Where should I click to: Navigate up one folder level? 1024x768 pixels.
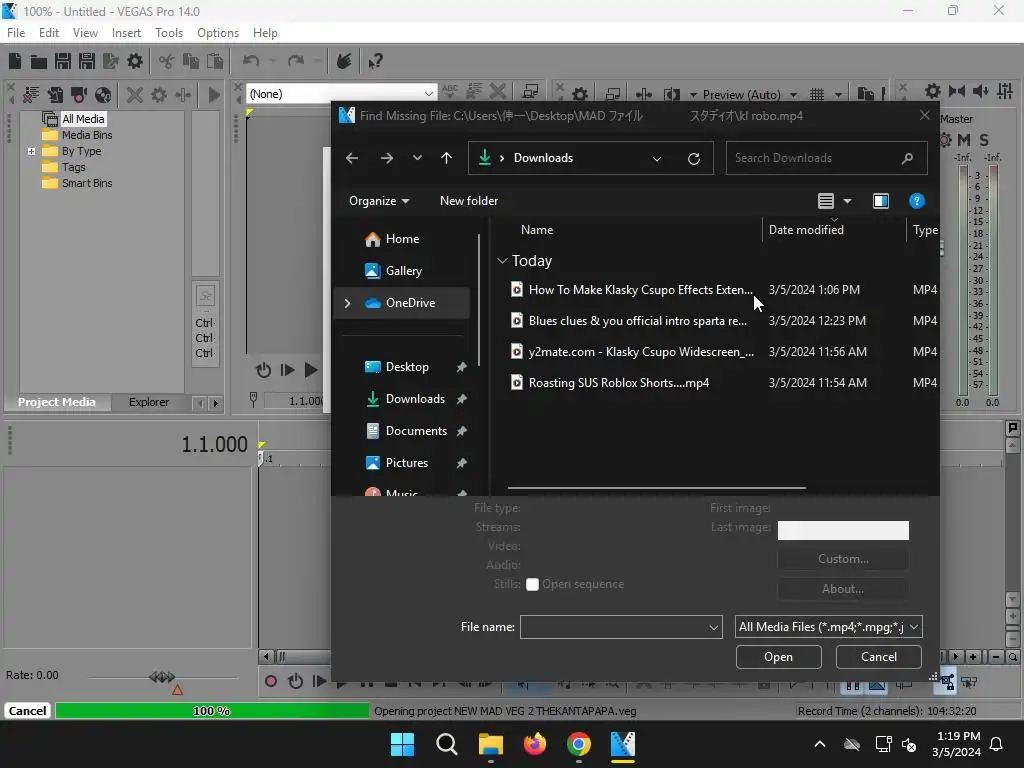pos(446,158)
